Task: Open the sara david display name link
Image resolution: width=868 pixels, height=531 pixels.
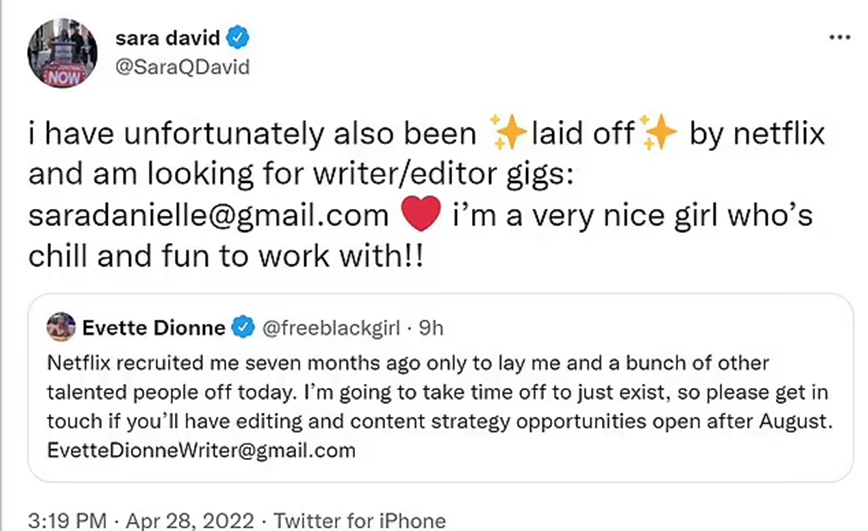Action: [168, 39]
